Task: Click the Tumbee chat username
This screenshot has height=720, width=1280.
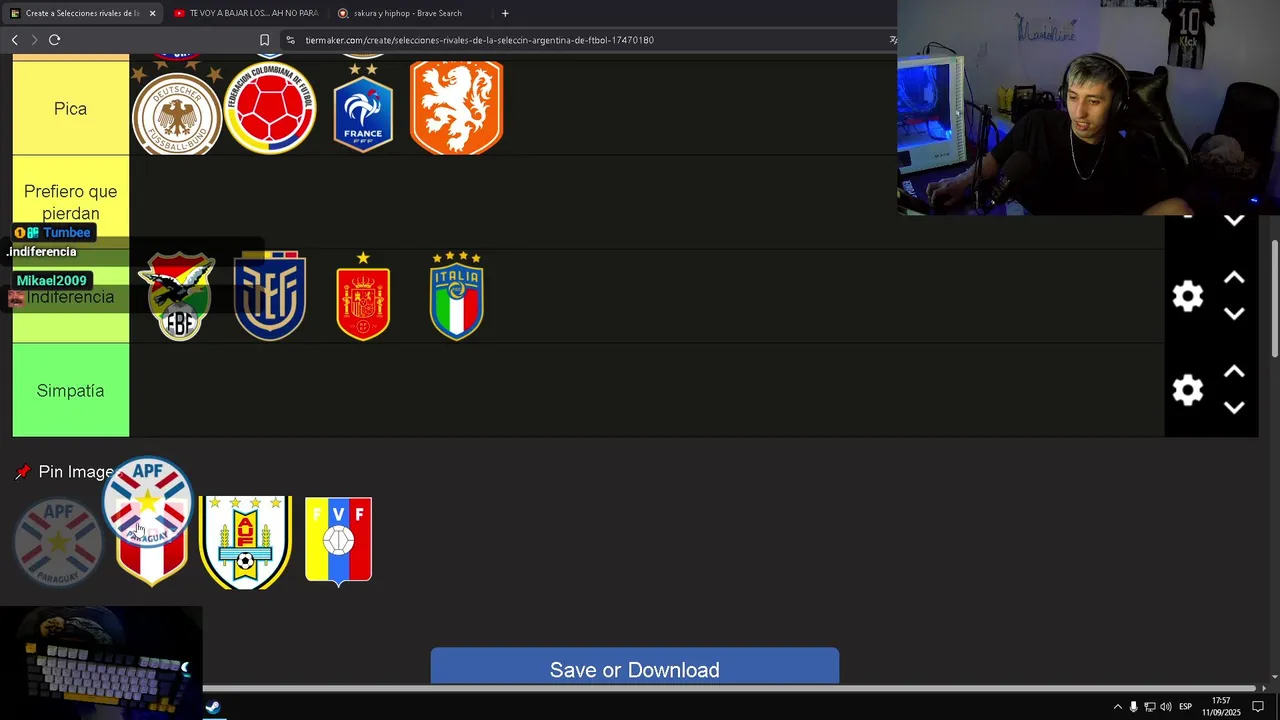Action: coord(67,232)
